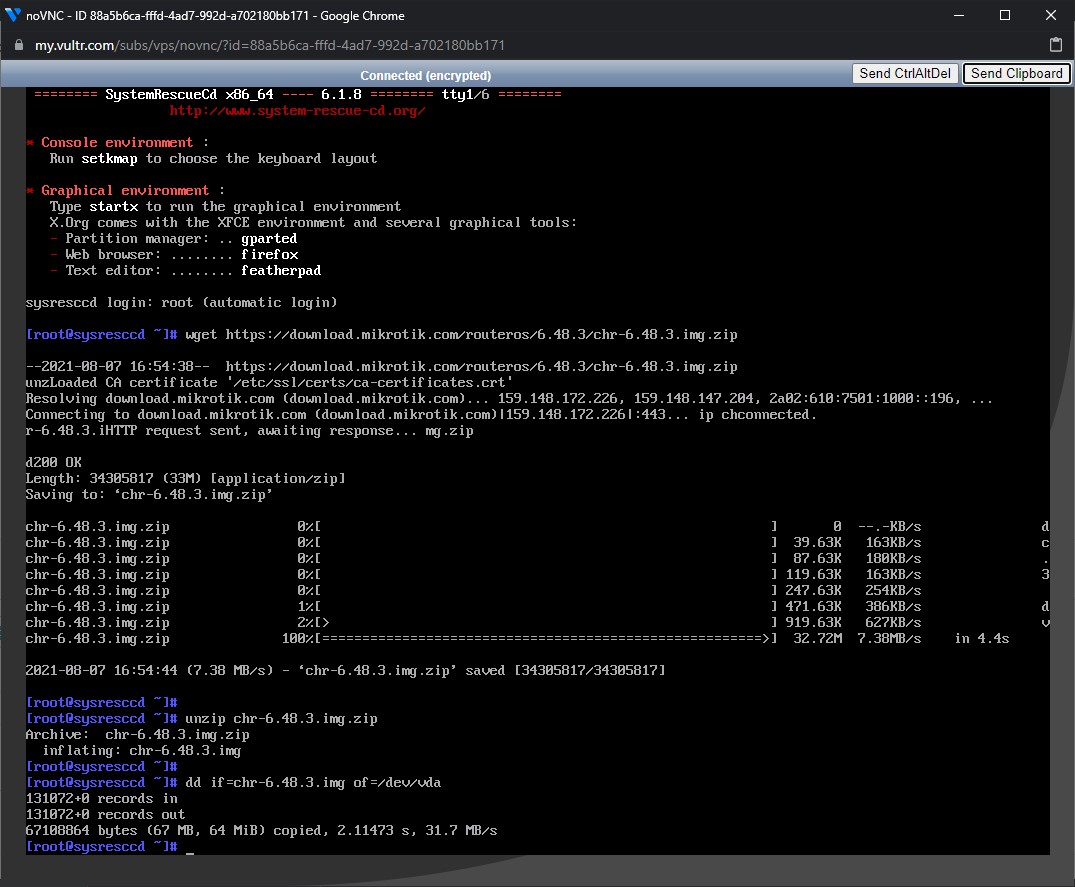Click the 'unzip chr-6.48.3.img.zip' command

(x=281, y=718)
